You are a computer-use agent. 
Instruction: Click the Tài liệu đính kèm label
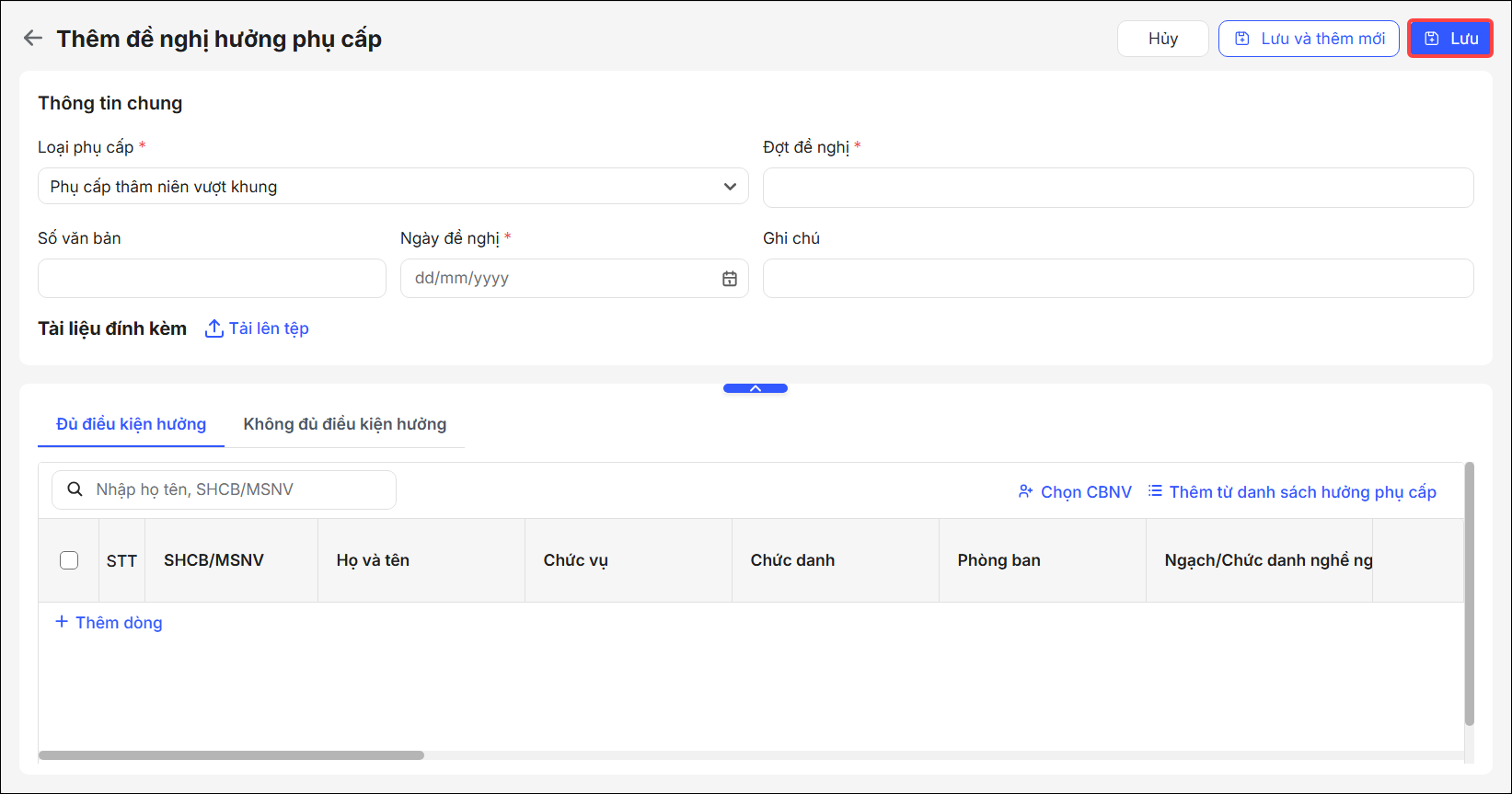[112, 328]
